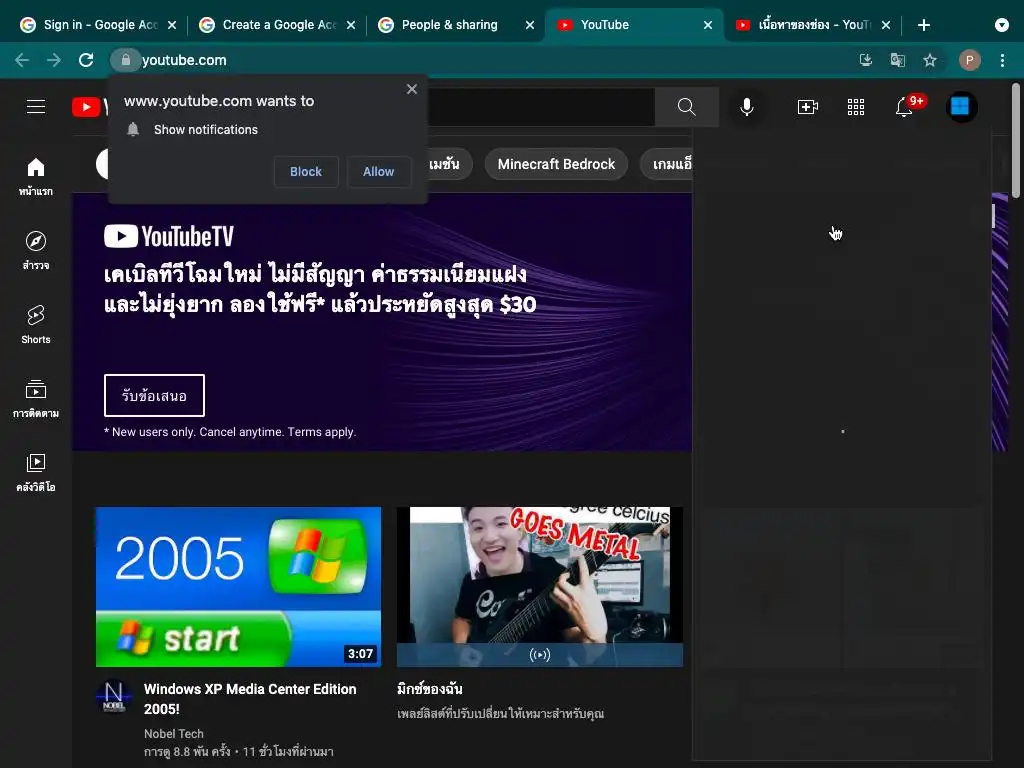Image resolution: width=1024 pixels, height=768 pixels.
Task: Block YouTube notifications
Action: point(306,171)
